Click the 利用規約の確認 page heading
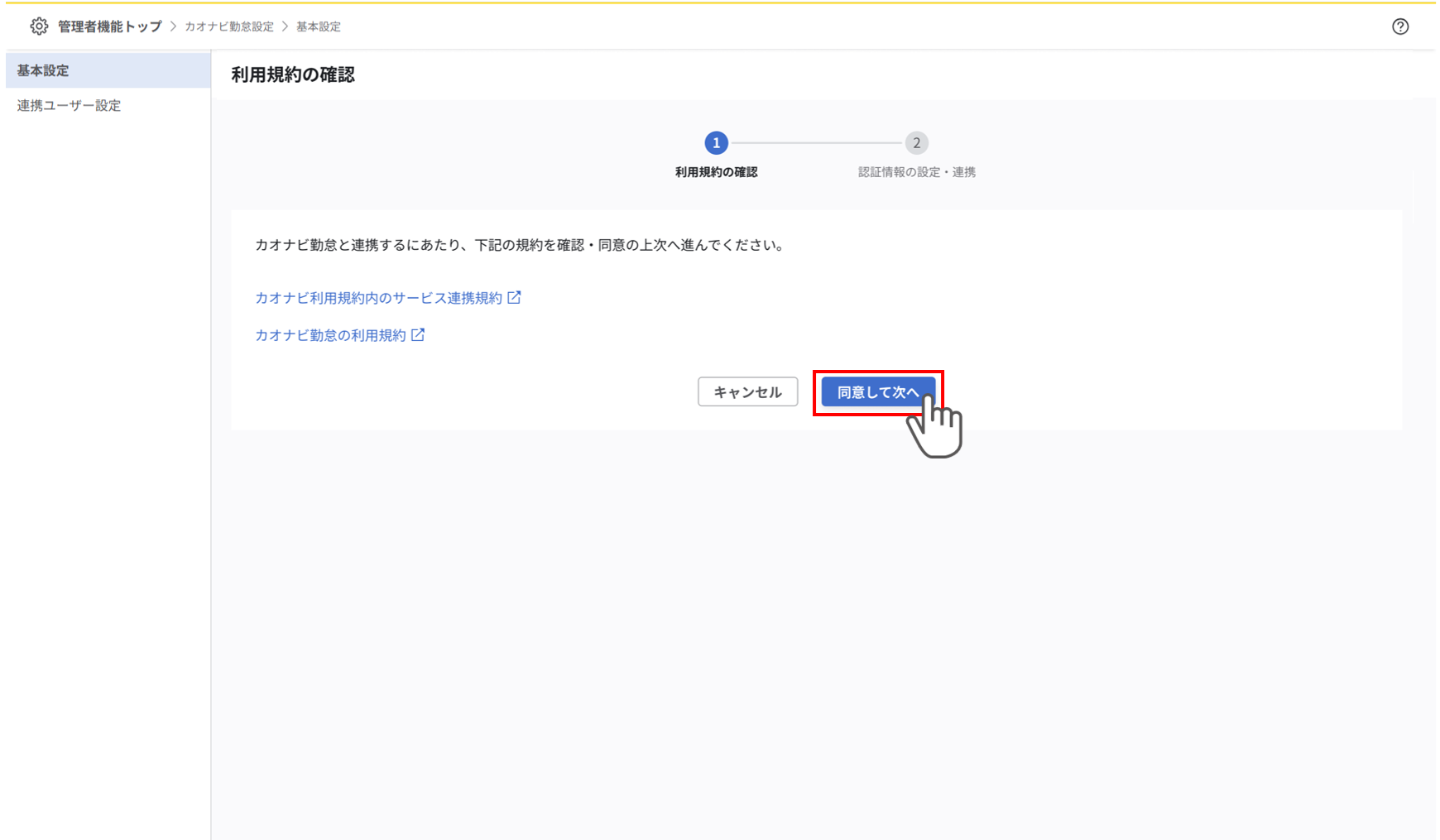This screenshot has height=840, width=1440. (x=293, y=74)
